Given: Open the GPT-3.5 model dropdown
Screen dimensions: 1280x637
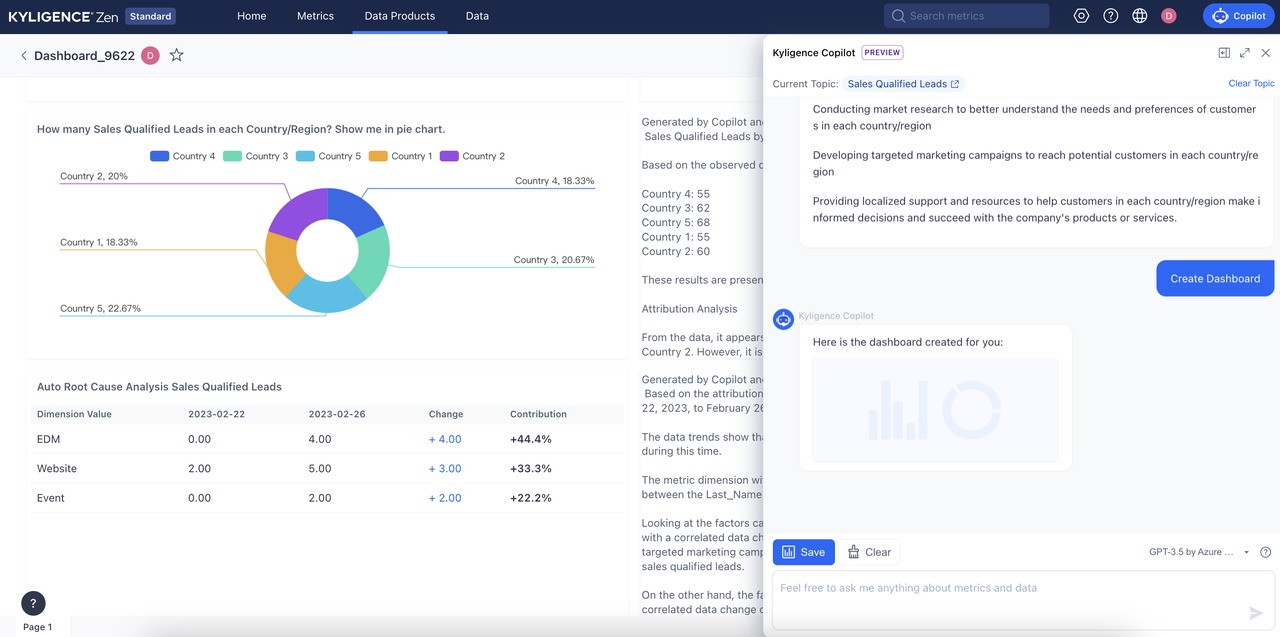Looking at the screenshot, I should (1196, 551).
